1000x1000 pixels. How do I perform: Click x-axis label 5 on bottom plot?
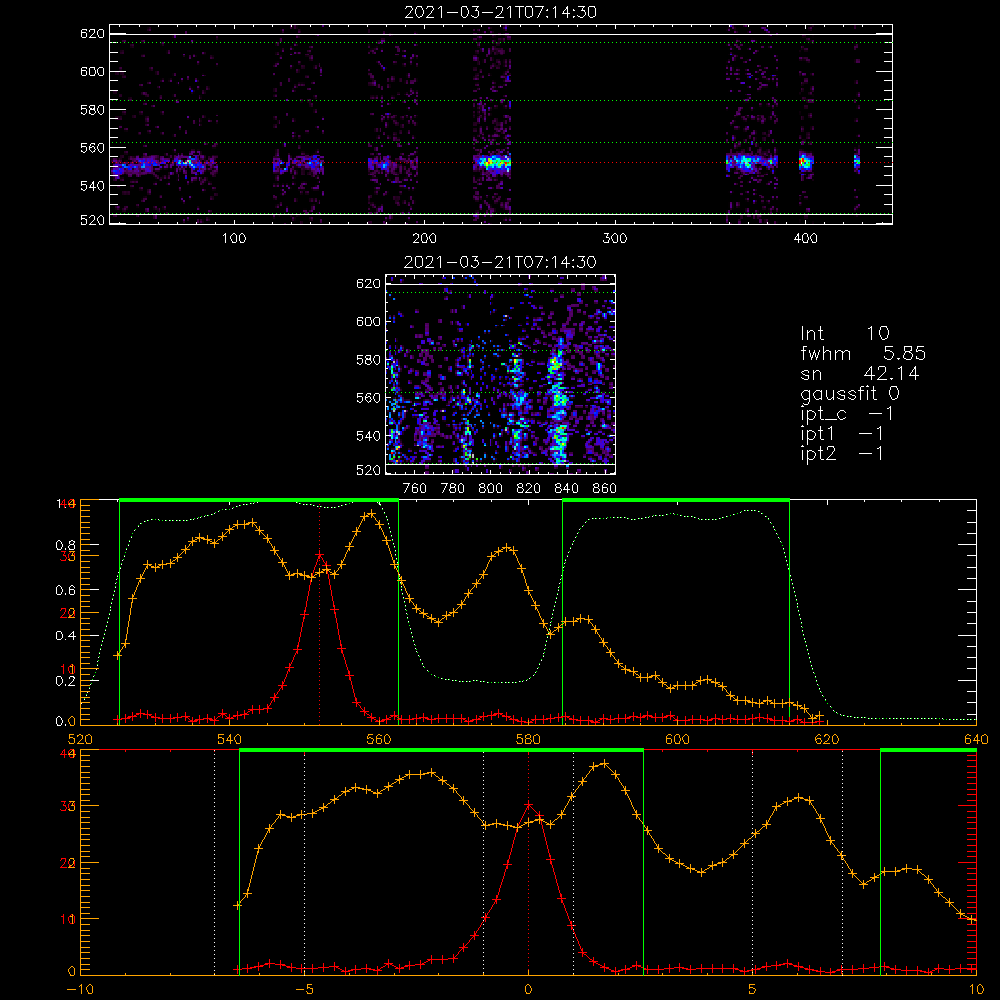(752, 989)
